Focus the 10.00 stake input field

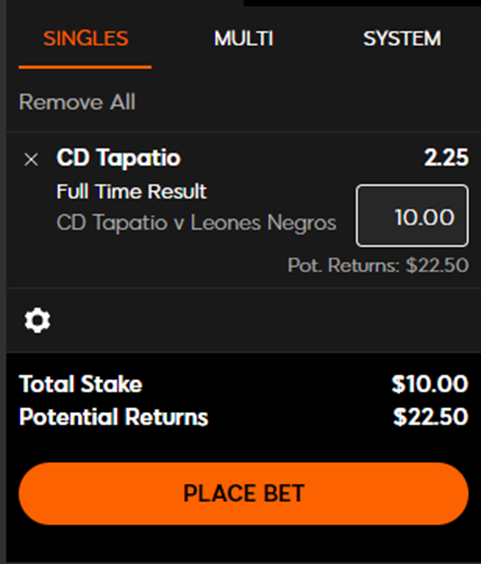coord(412,216)
